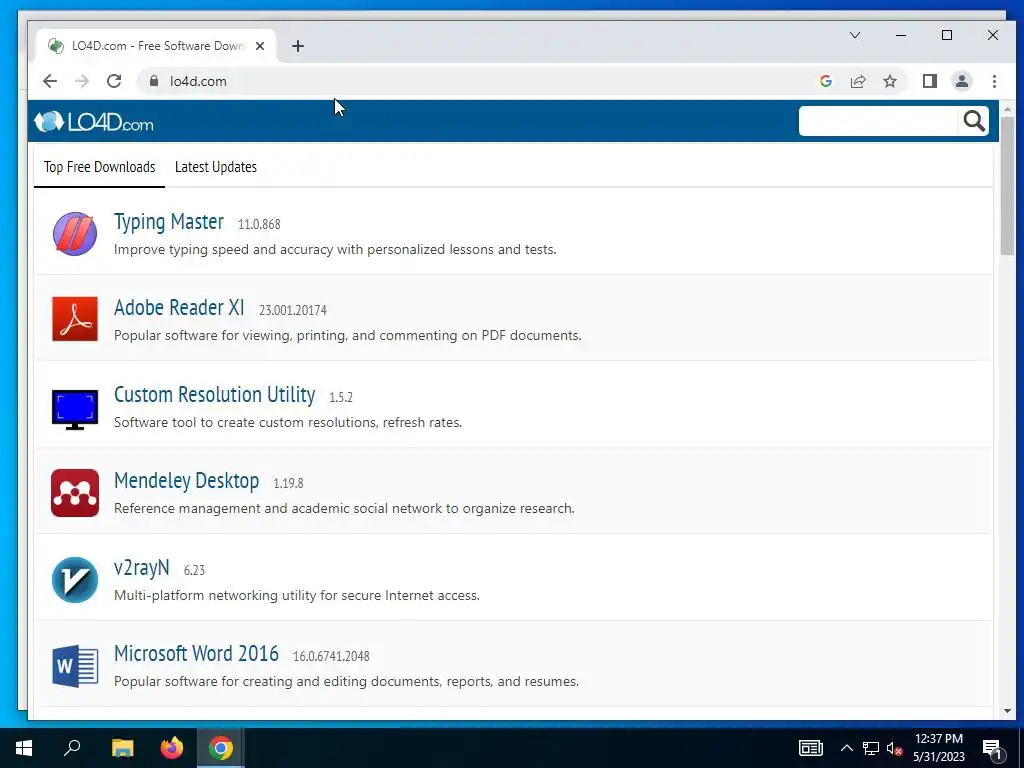Click the network status tray icon
This screenshot has height=768, width=1024.
(x=870, y=748)
